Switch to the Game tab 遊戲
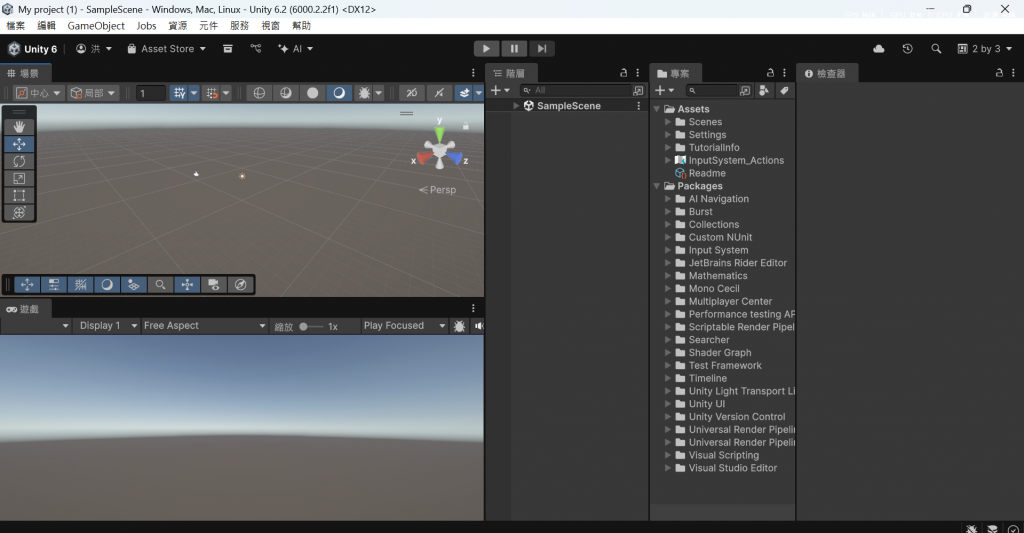The height and width of the screenshot is (533, 1024). click(x=24, y=309)
